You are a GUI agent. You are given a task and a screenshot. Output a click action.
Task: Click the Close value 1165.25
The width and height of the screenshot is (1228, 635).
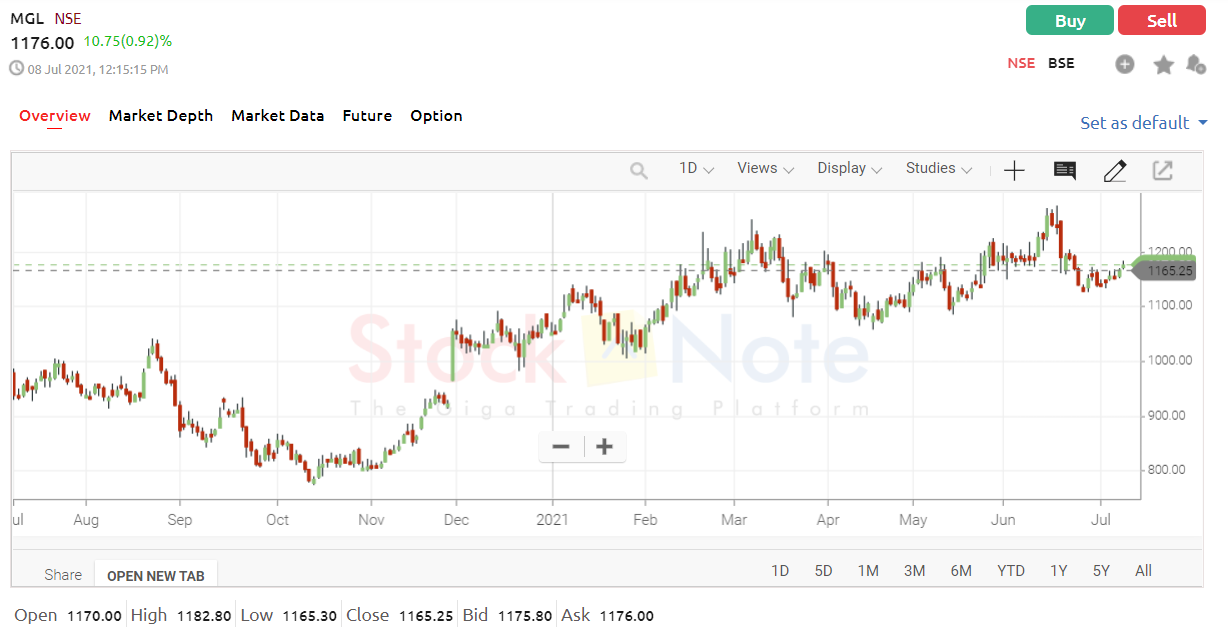426,616
